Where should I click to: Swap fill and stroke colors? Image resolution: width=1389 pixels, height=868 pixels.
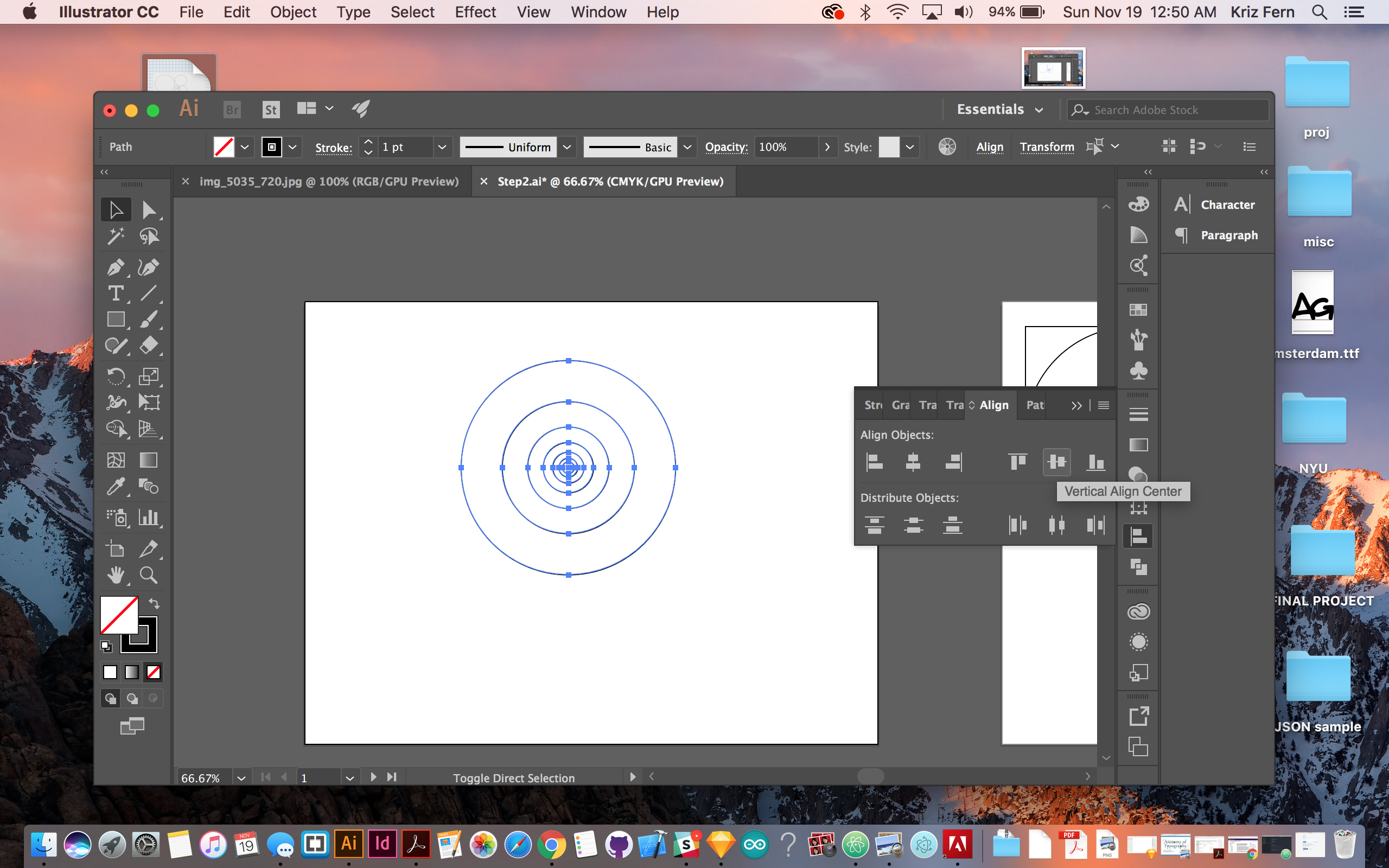point(154,603)
